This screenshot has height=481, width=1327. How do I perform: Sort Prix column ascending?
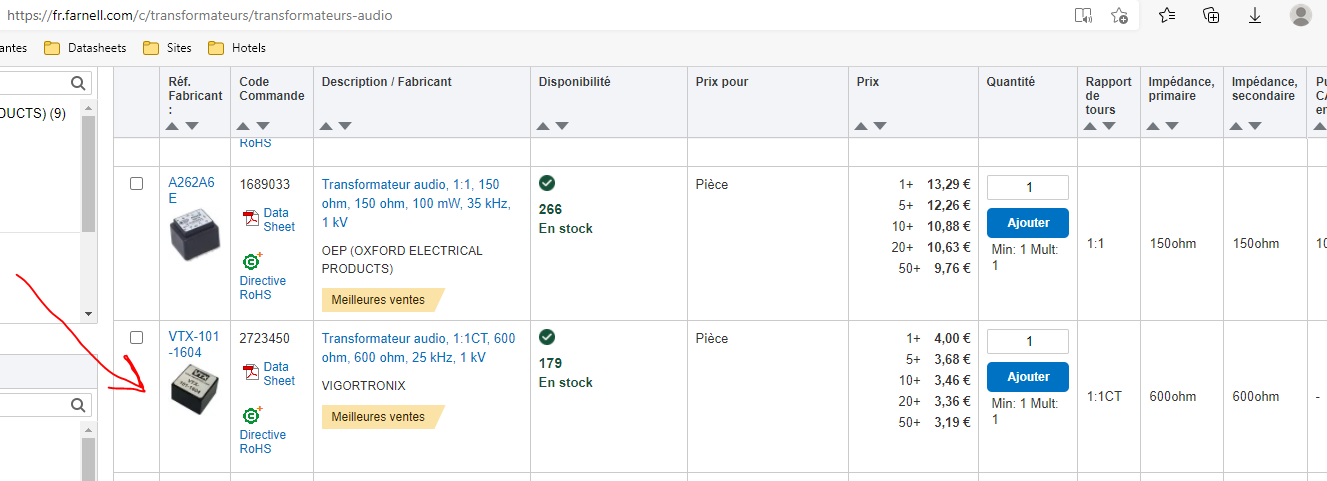(863, 126)
